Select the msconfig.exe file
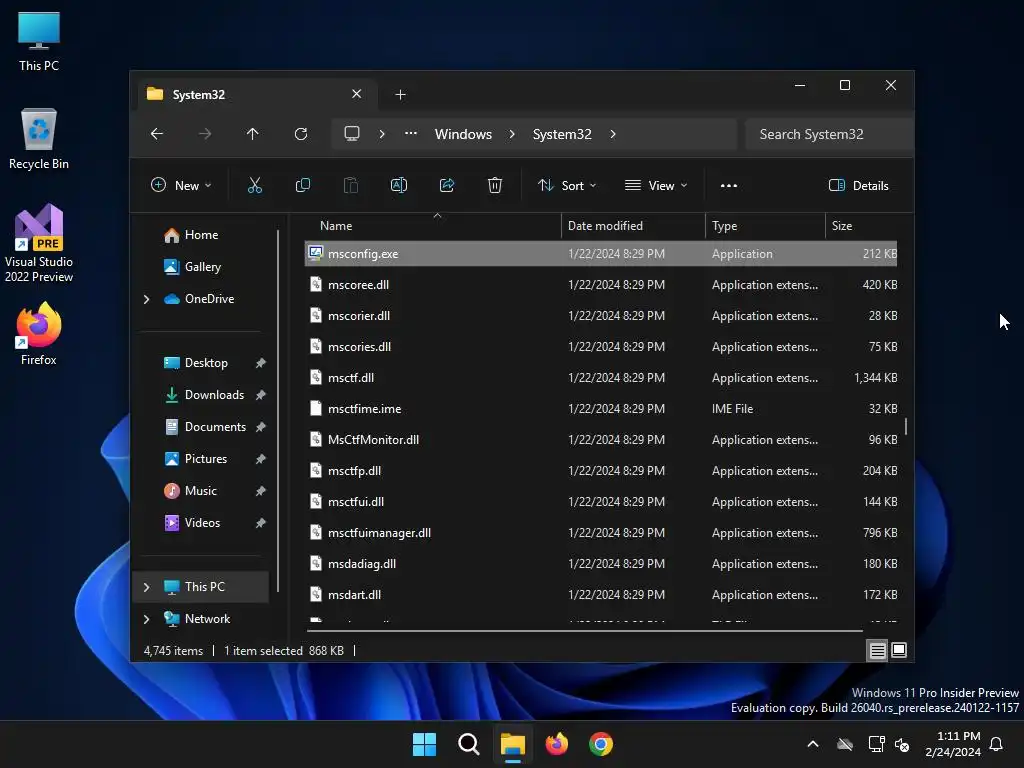 [601, 254]
